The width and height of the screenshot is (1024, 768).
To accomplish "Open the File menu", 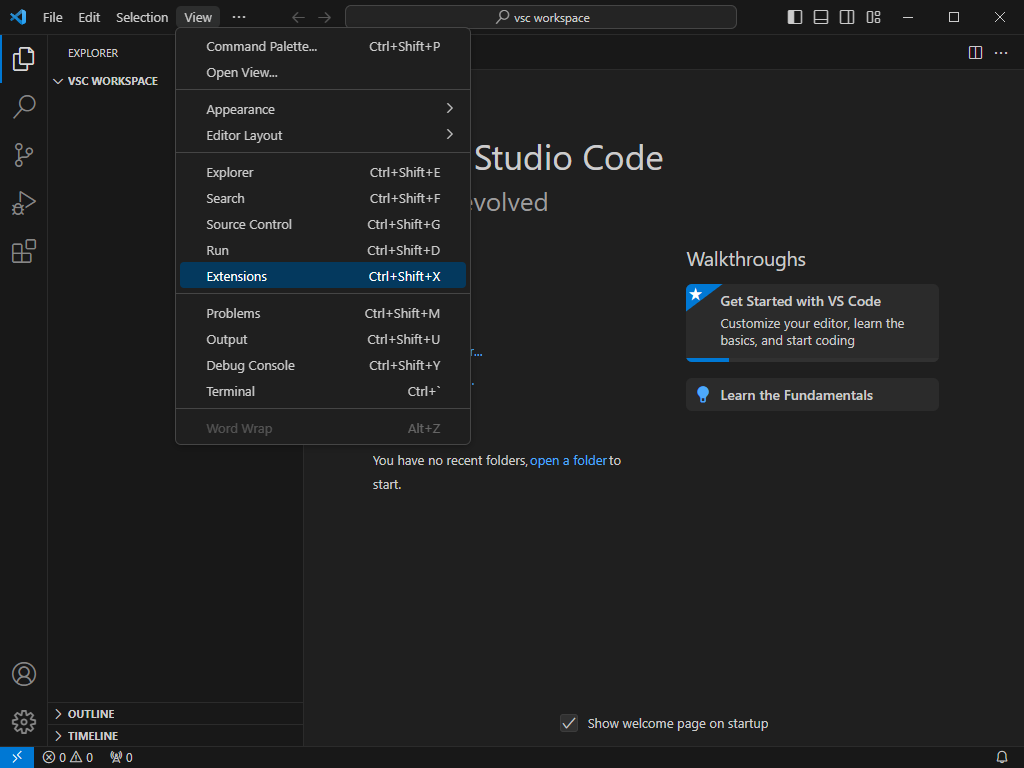I will 53,17.
